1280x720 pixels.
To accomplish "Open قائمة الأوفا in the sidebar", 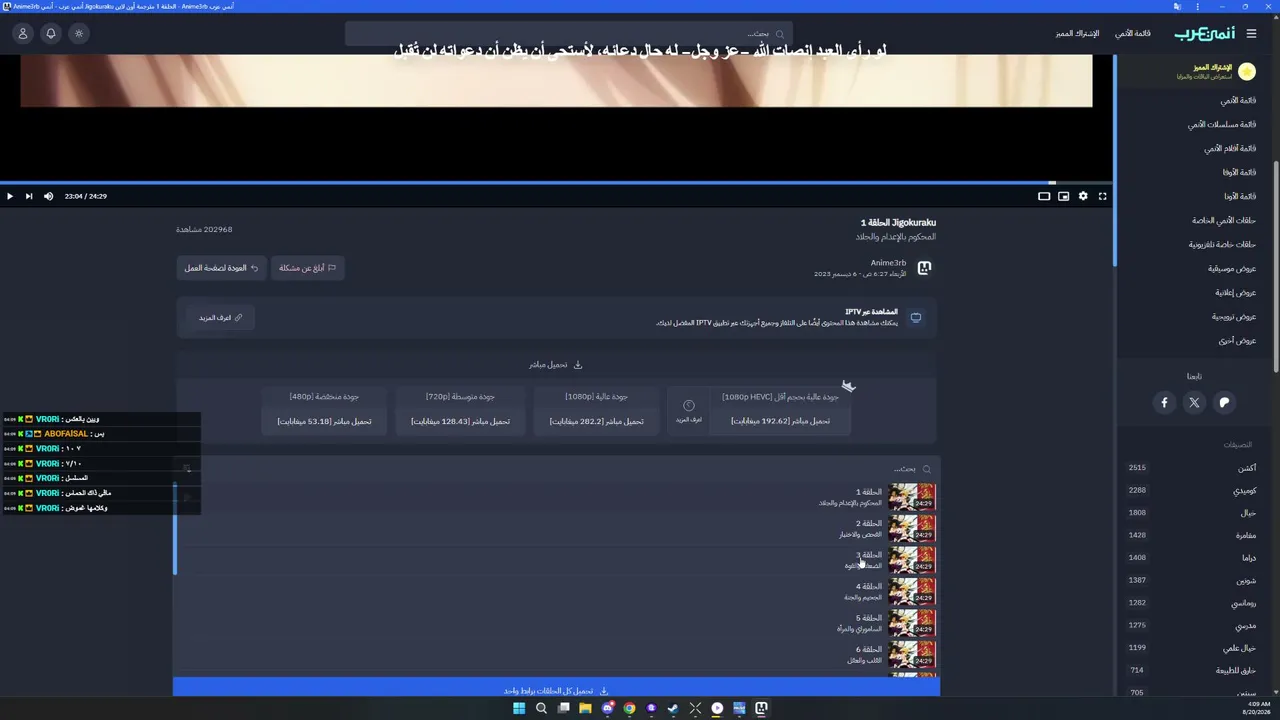I will click(1239, 172).
